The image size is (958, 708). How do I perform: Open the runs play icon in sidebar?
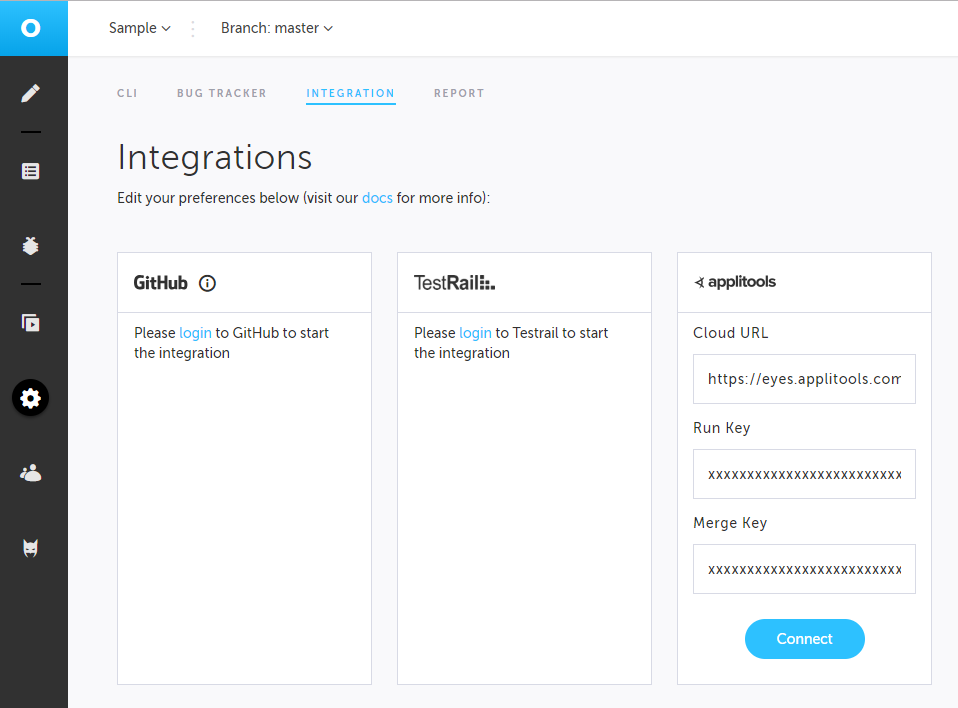(x=31, y=323)
